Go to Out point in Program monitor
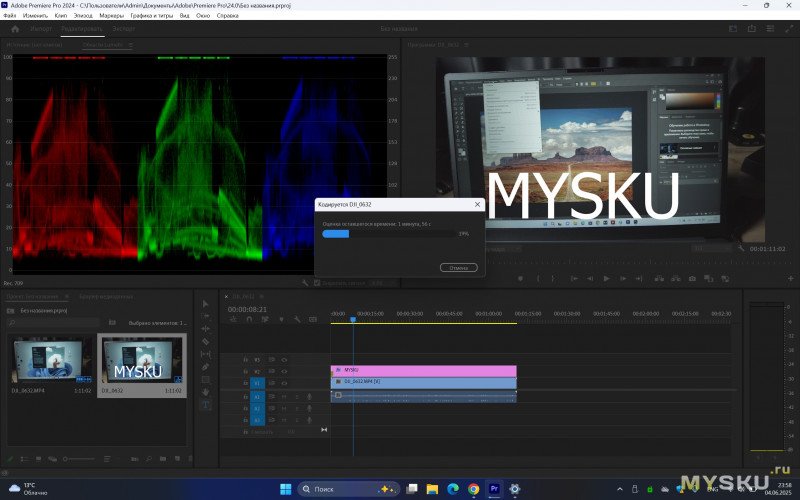 tap(639, 279)
